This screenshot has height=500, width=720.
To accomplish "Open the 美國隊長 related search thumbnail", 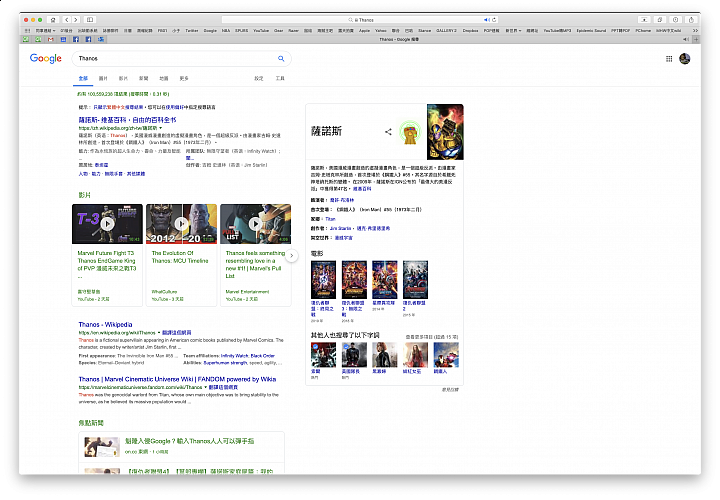I will point(354,354).
